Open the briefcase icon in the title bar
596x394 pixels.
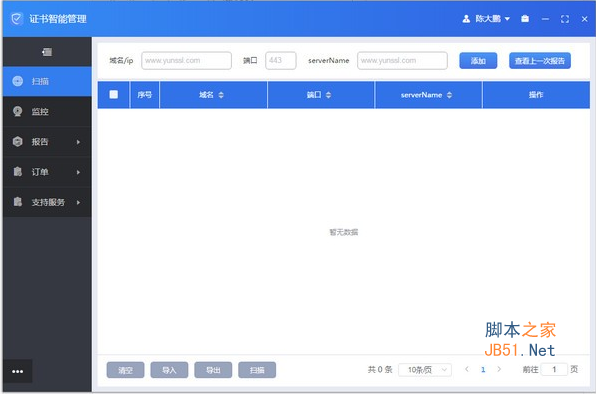click(x=525, y=19)
